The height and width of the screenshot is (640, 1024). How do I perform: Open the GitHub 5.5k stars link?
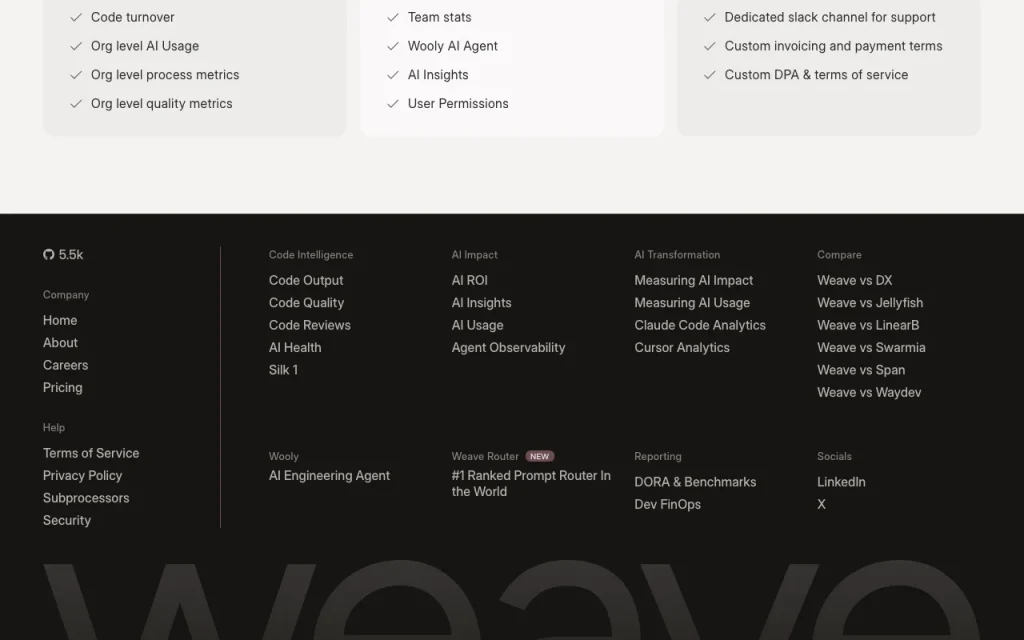point(63,255)
